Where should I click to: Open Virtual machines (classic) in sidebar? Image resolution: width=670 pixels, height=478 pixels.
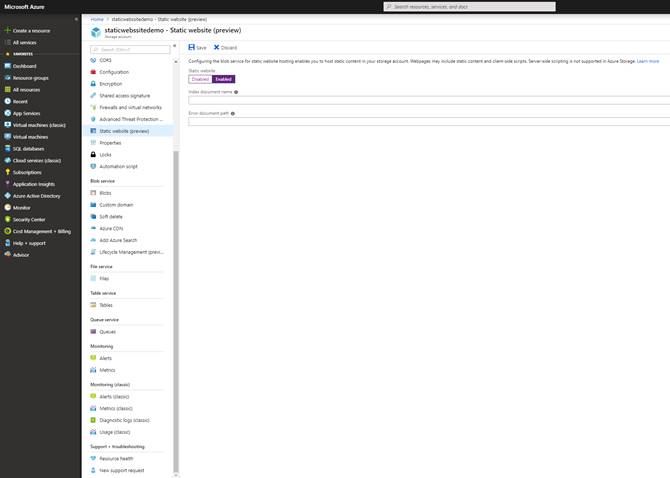click(39, 125)
